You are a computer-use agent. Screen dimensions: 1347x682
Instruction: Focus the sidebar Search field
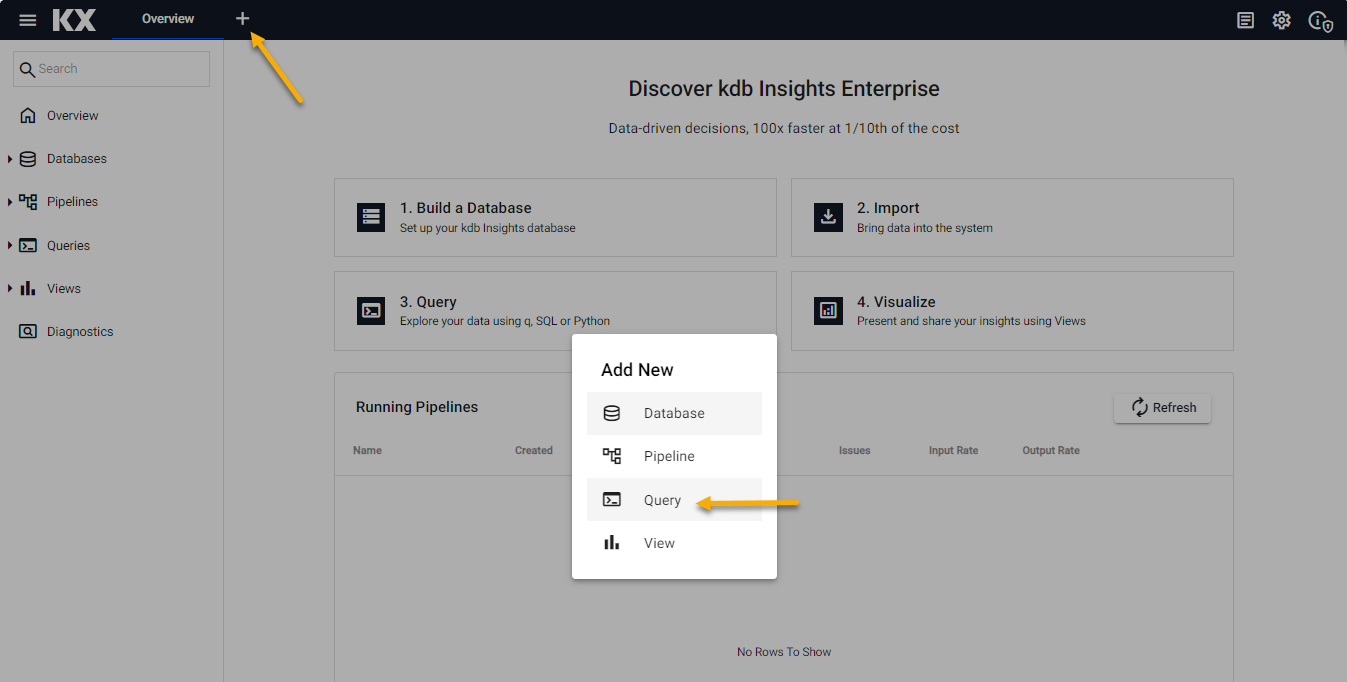click(x=111, y=69)
